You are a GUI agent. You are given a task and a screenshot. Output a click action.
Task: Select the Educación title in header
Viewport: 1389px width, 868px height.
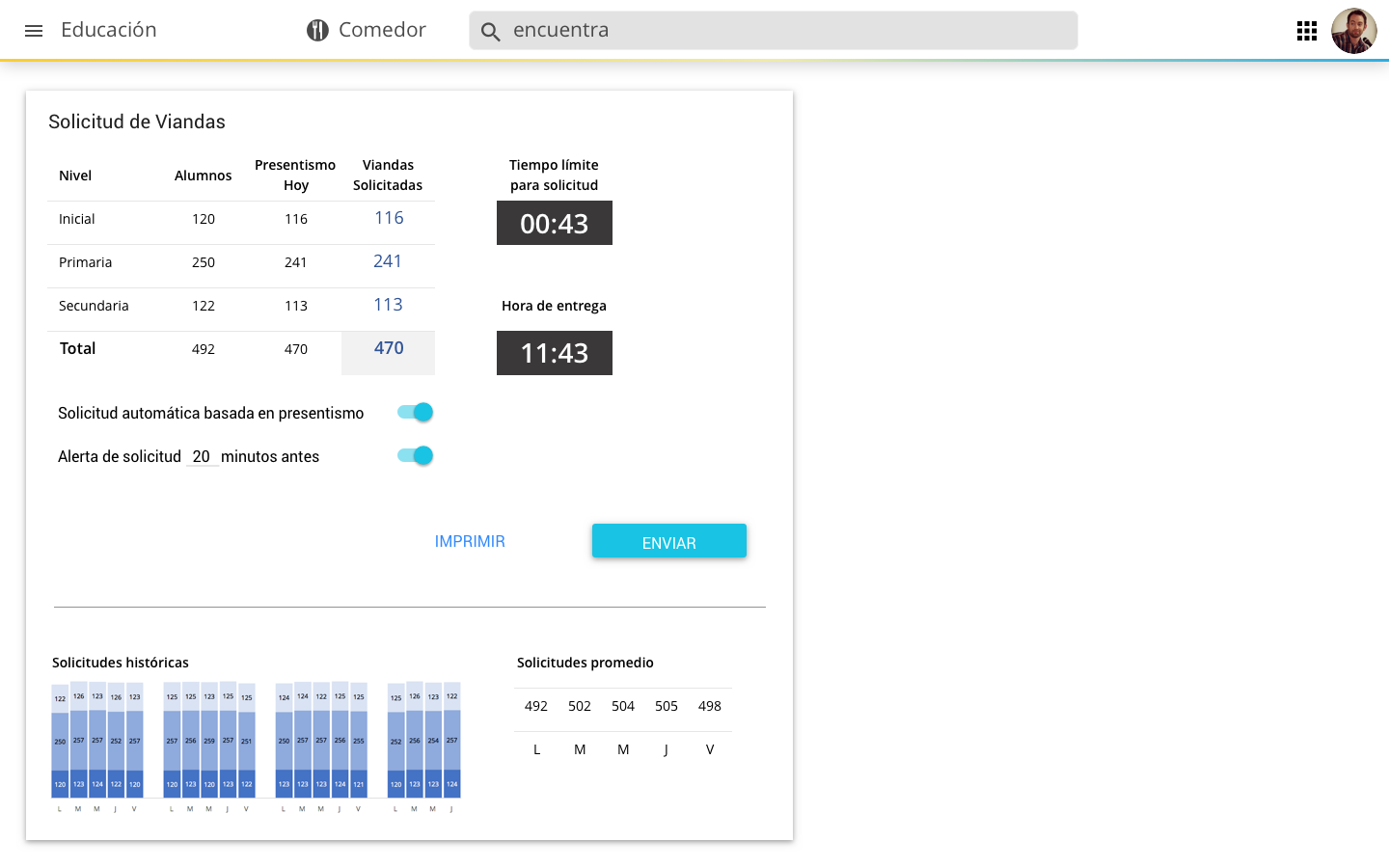pos(109,31)
